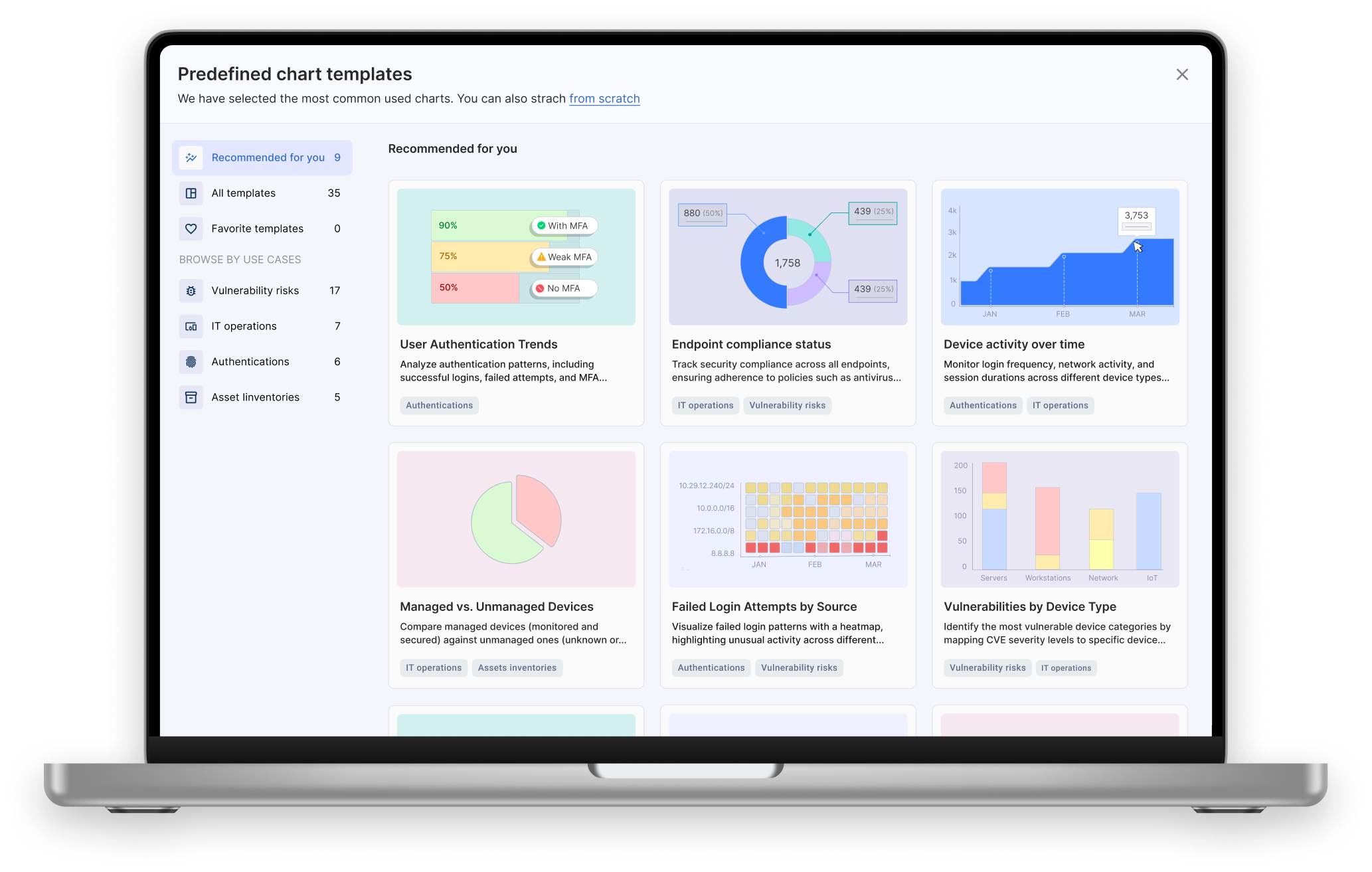Open All templates category
The width and height of the screenshot is (1372, 872).
tap(262, 193)
